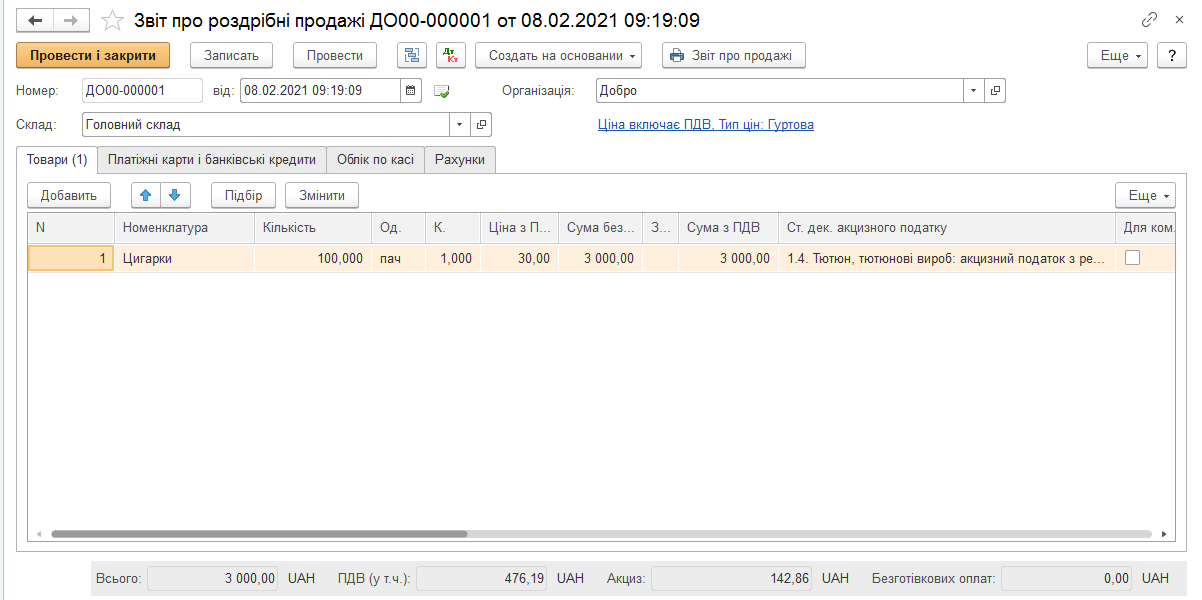
Task: Show Дт/Кт accounting entries
Action: pos(450,56)
